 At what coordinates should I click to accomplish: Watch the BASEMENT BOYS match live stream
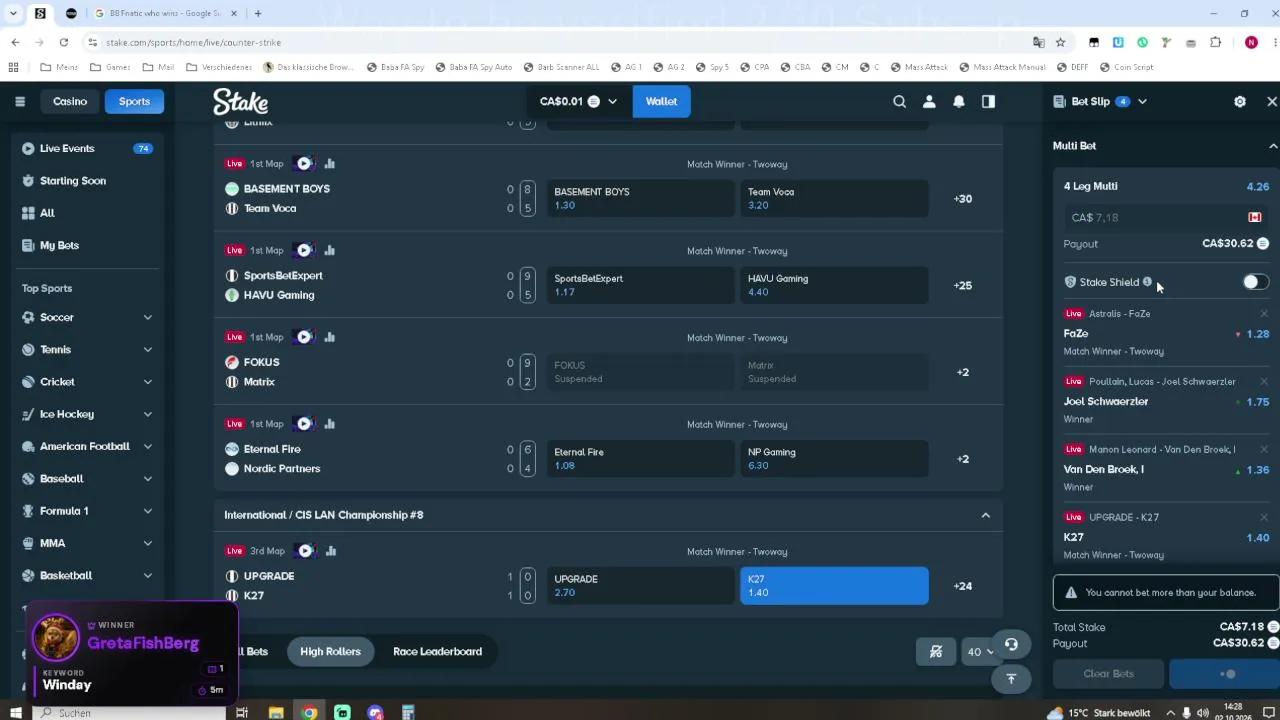[304, 163]
